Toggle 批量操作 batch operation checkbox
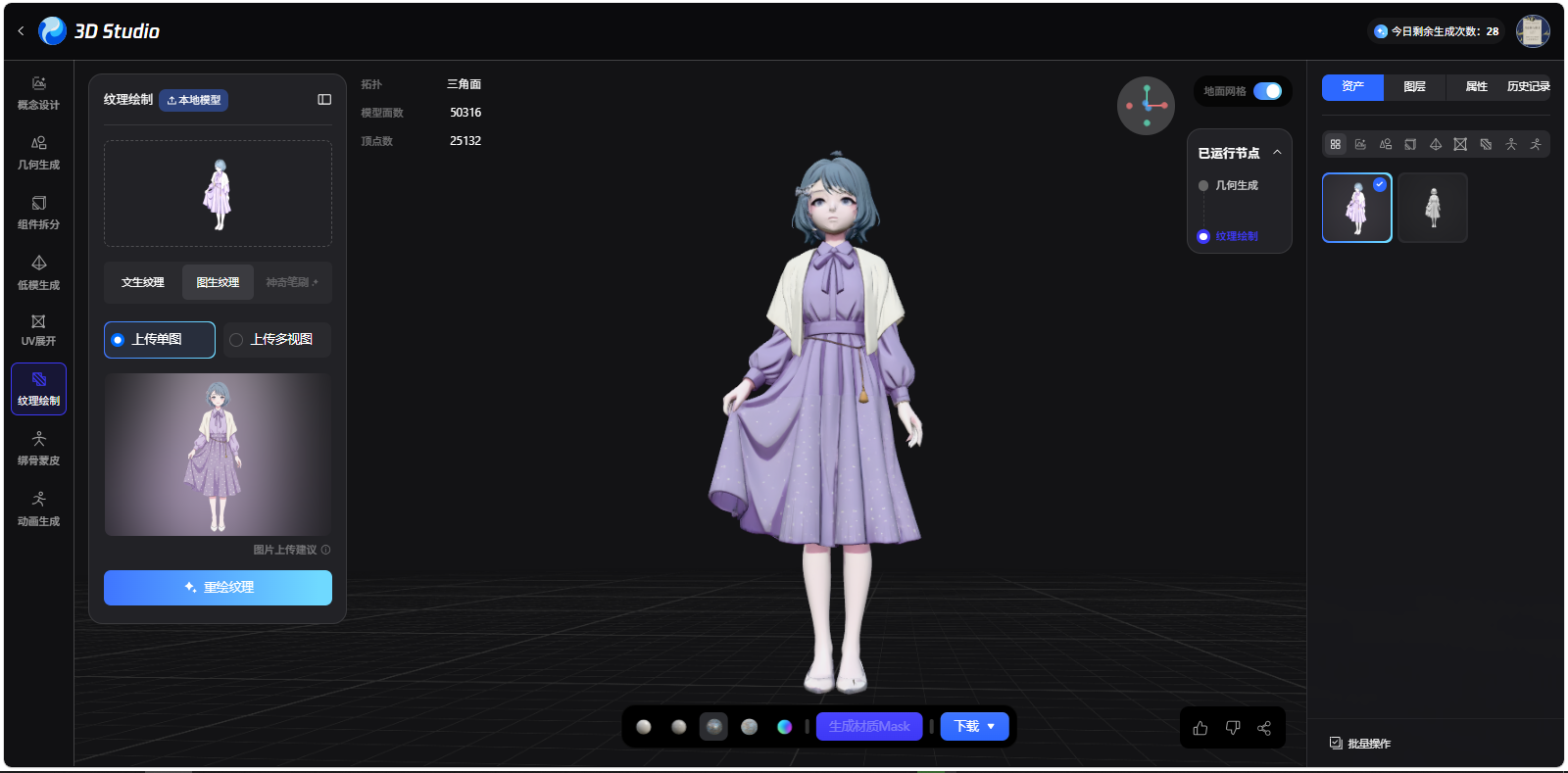The image size is (1568, 773). pyautogui.click(x=1336, y=744)
